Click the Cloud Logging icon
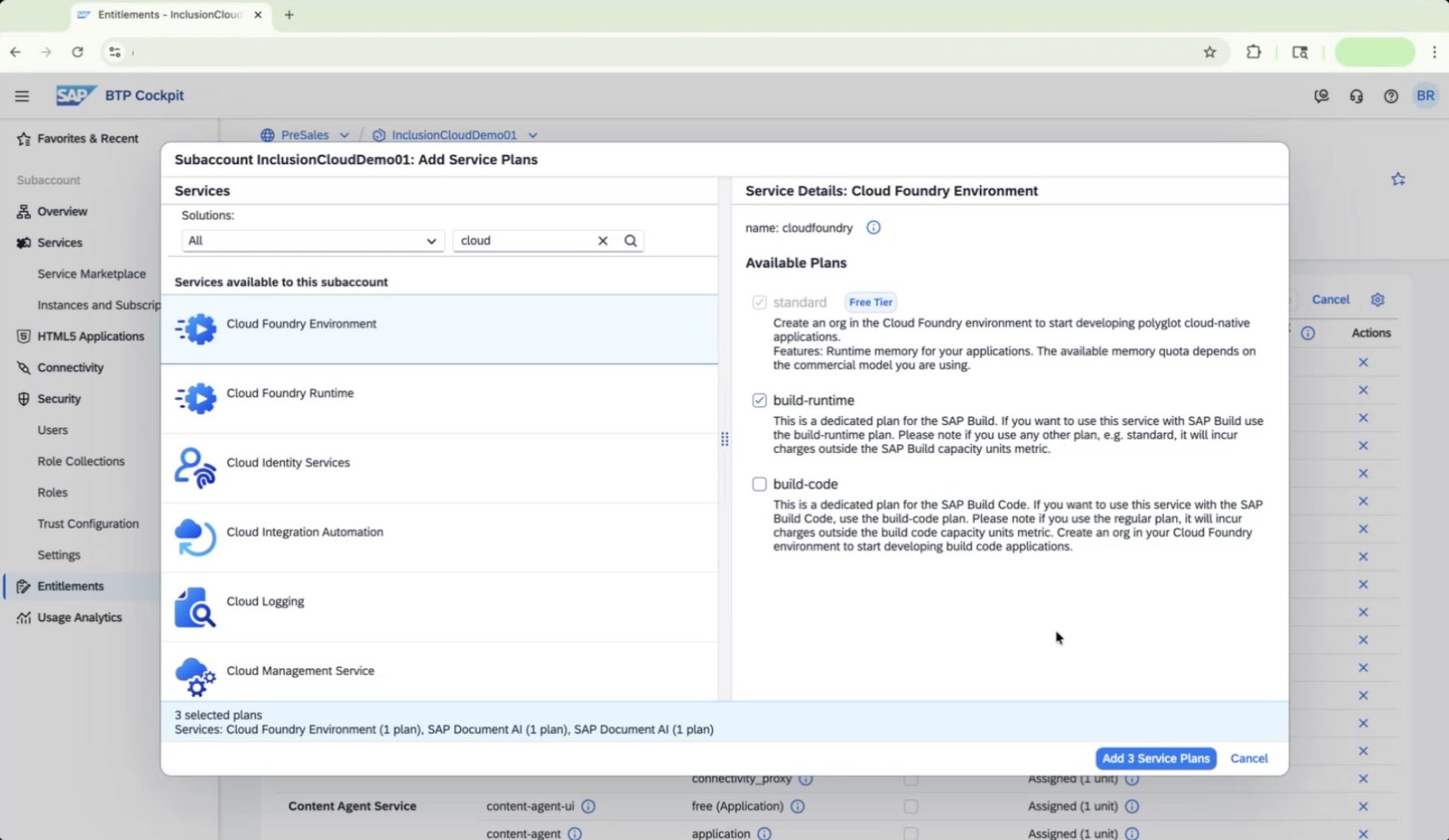This screenshot has width=1449, height=840. click(195, 607)
